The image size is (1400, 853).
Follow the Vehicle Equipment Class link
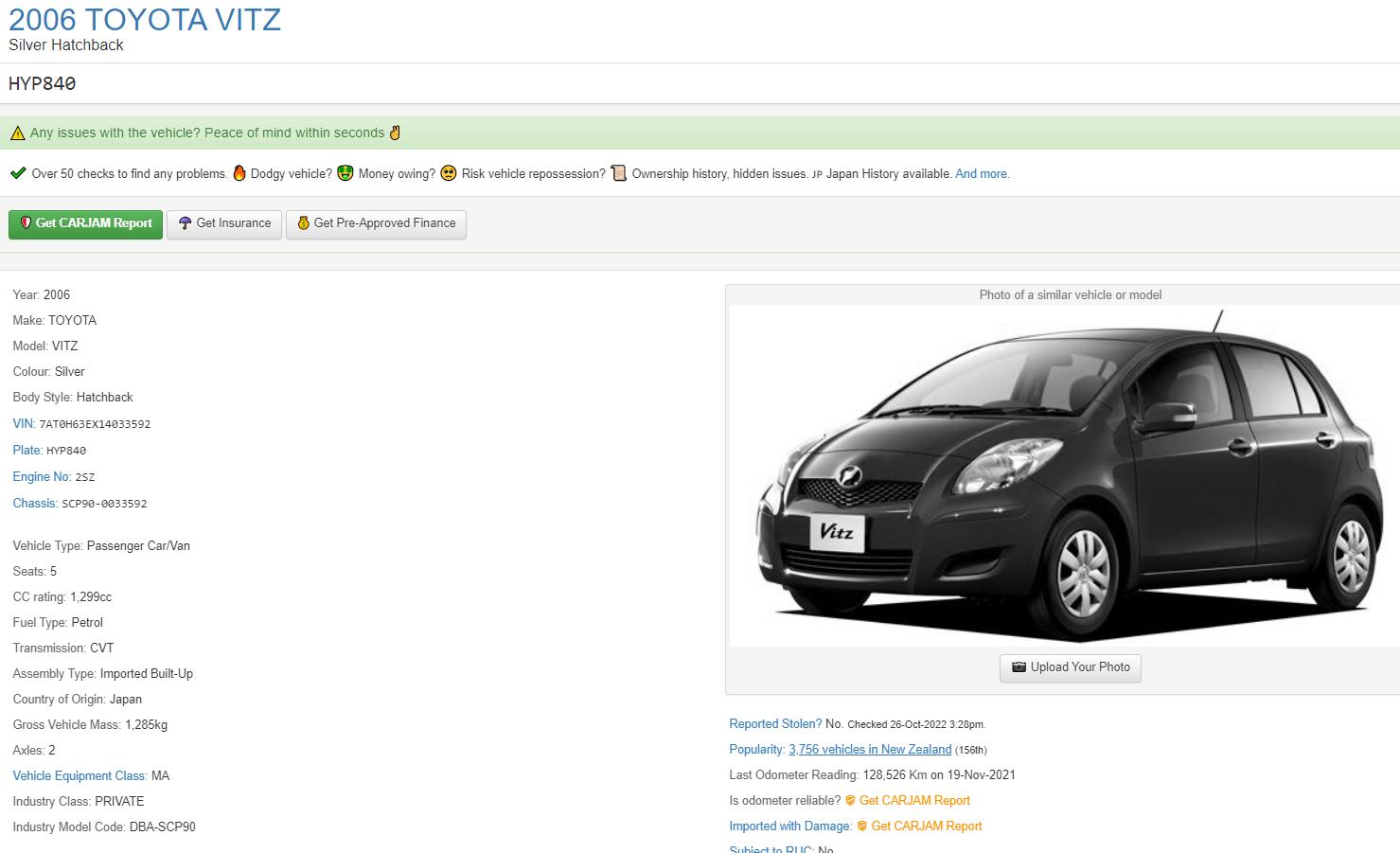80,775
